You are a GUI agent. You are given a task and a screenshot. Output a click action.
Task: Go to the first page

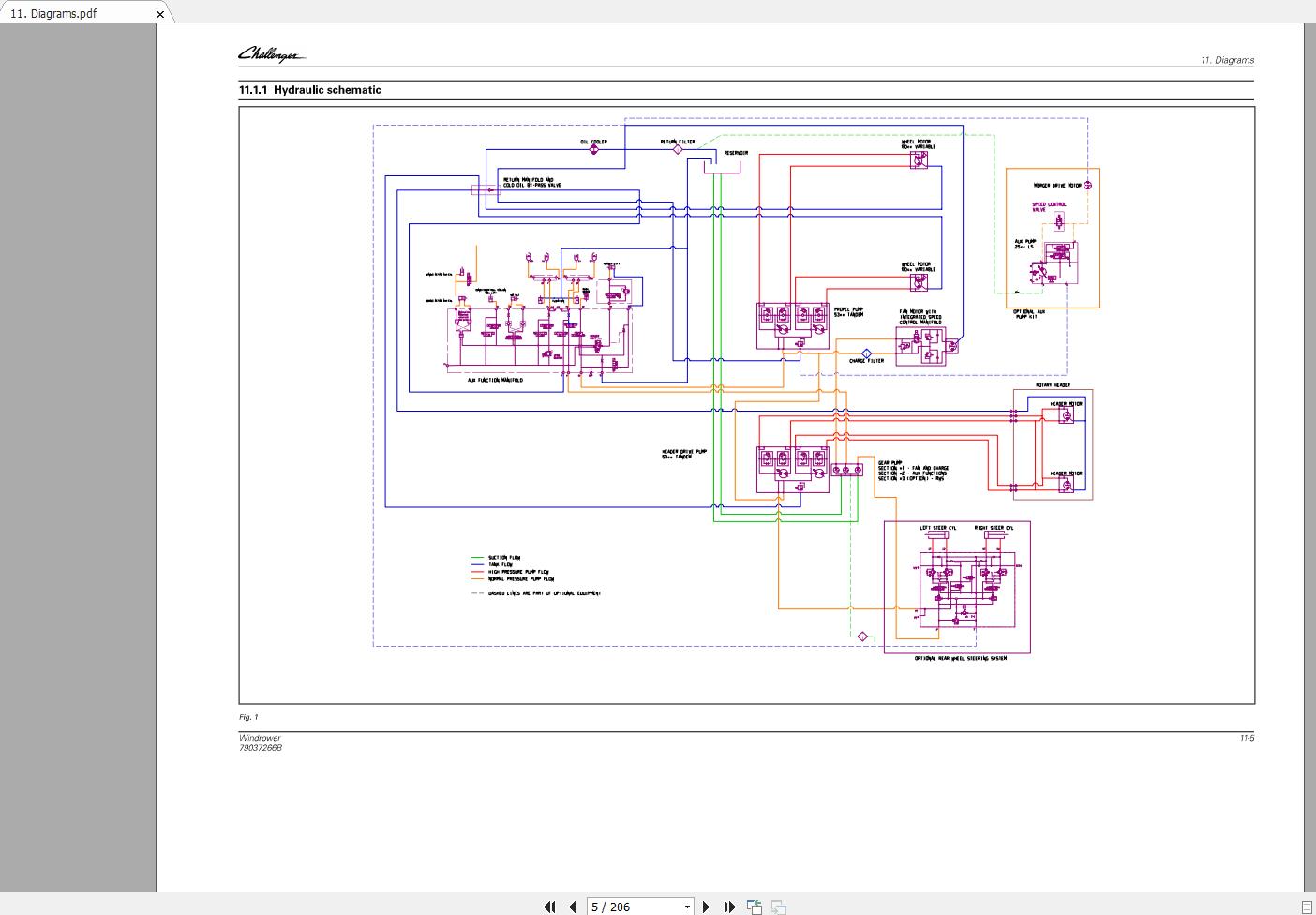coord(549,907)
